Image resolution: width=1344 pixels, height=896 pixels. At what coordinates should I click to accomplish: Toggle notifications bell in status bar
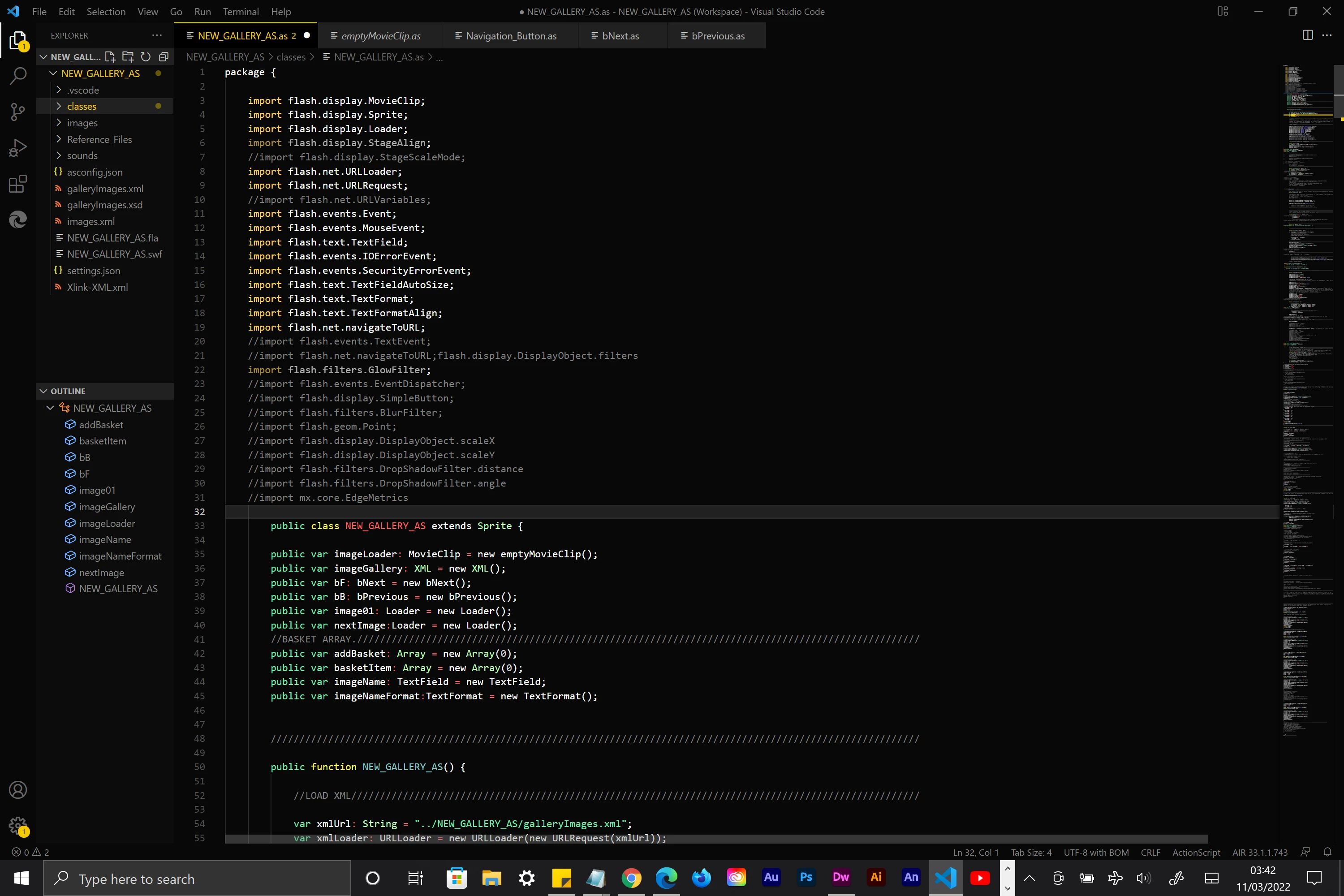pyautogui.click(x=1327, y=852)
